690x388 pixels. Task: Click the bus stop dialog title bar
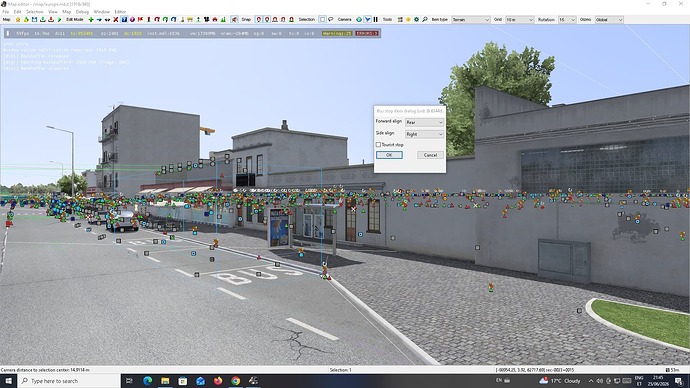click(410, 111)
